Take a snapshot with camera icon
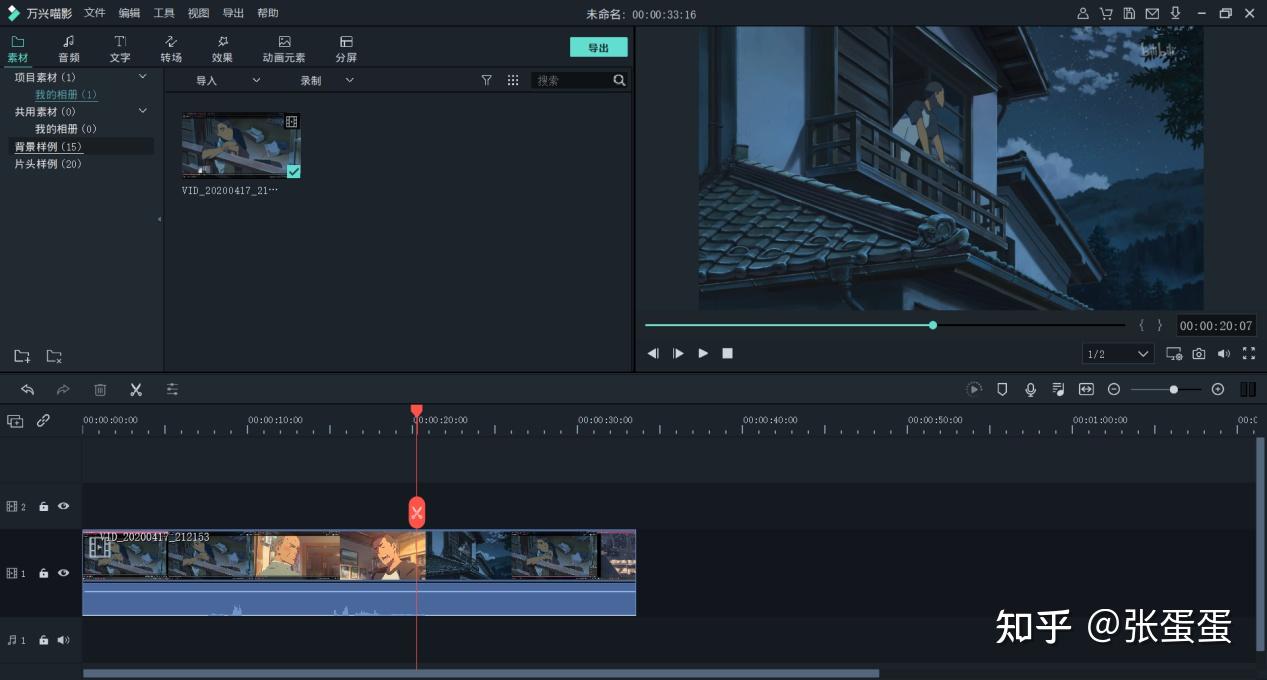This screenshot has width=1267, height=680. click(x=1199, y=354)
